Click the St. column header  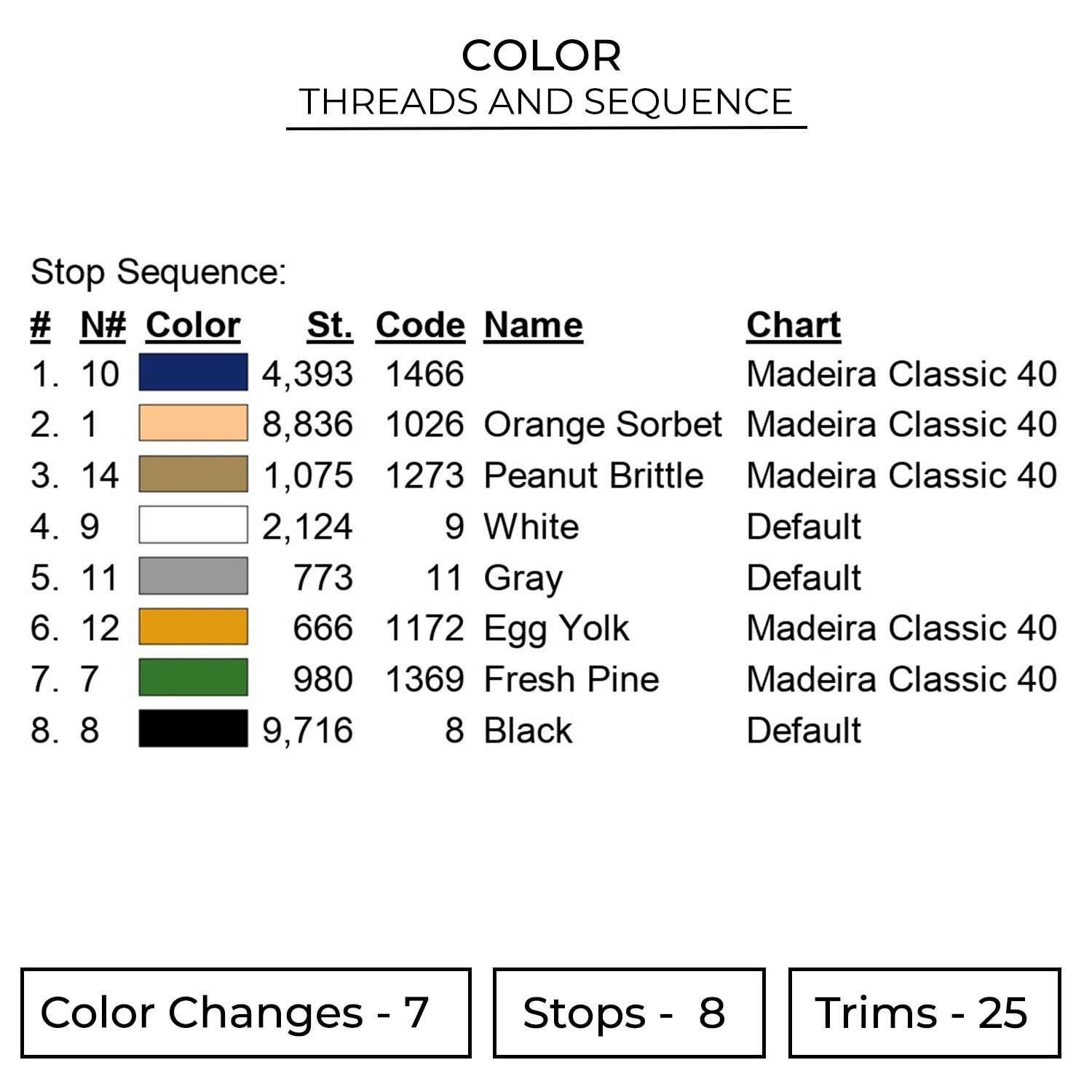click(x=330, y=325)
